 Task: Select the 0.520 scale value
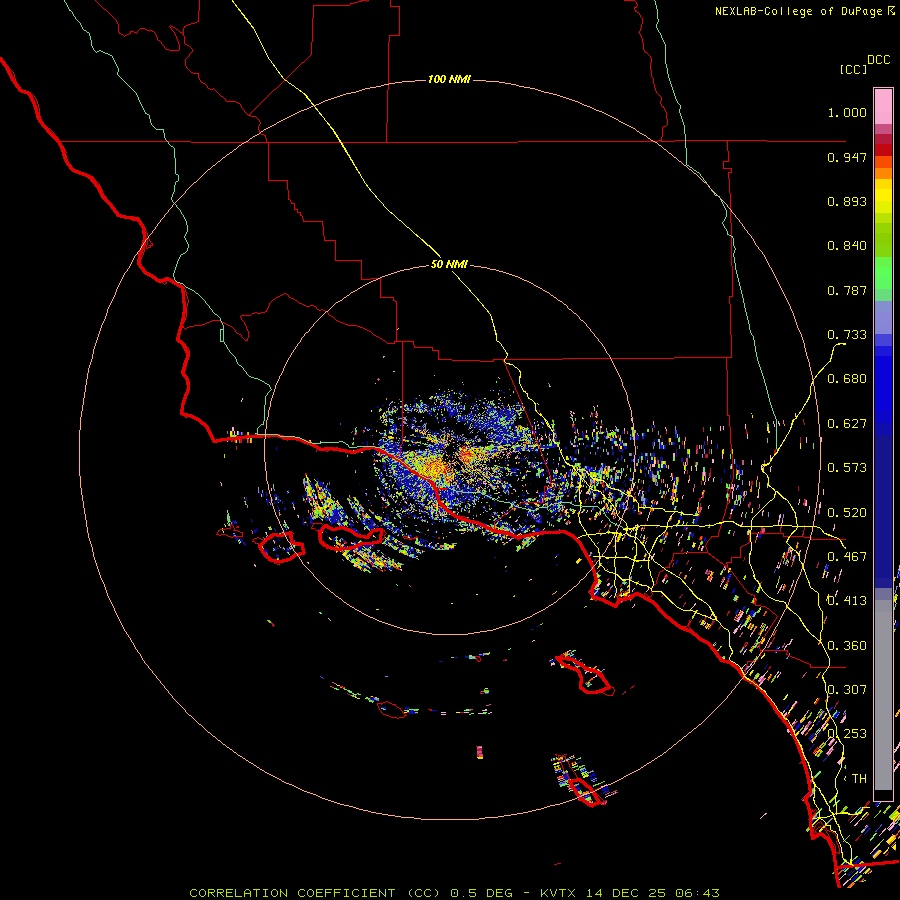click(x=847, y=513)
